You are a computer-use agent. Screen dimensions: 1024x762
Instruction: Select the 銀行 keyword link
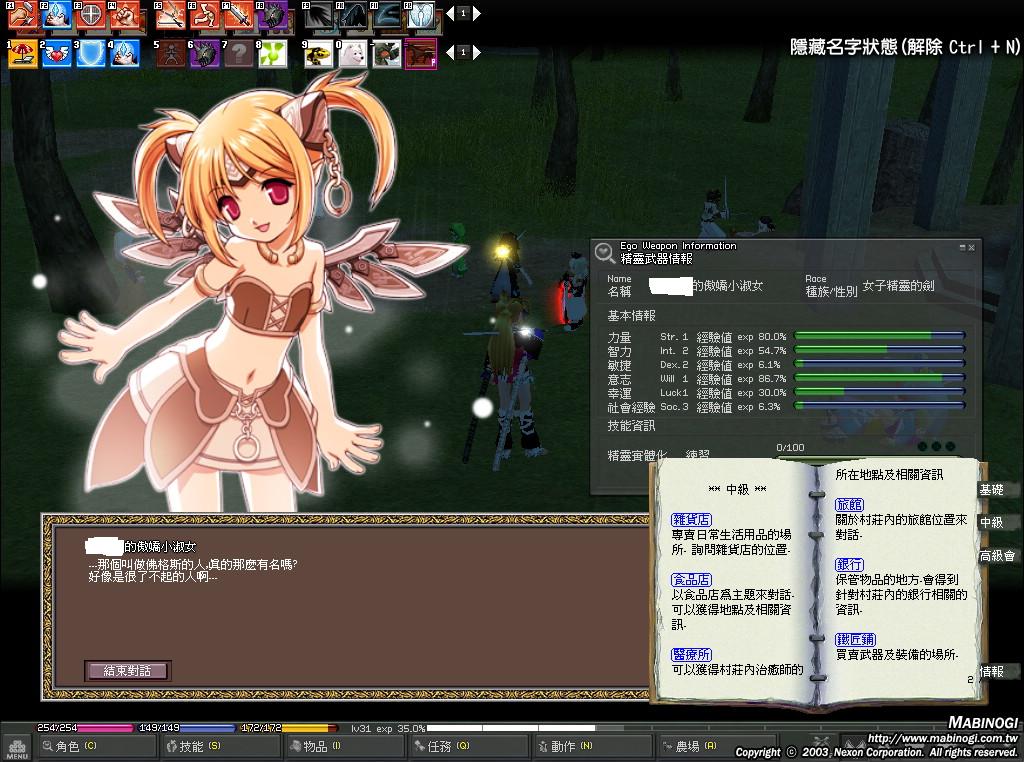click(x=850, y=565)
